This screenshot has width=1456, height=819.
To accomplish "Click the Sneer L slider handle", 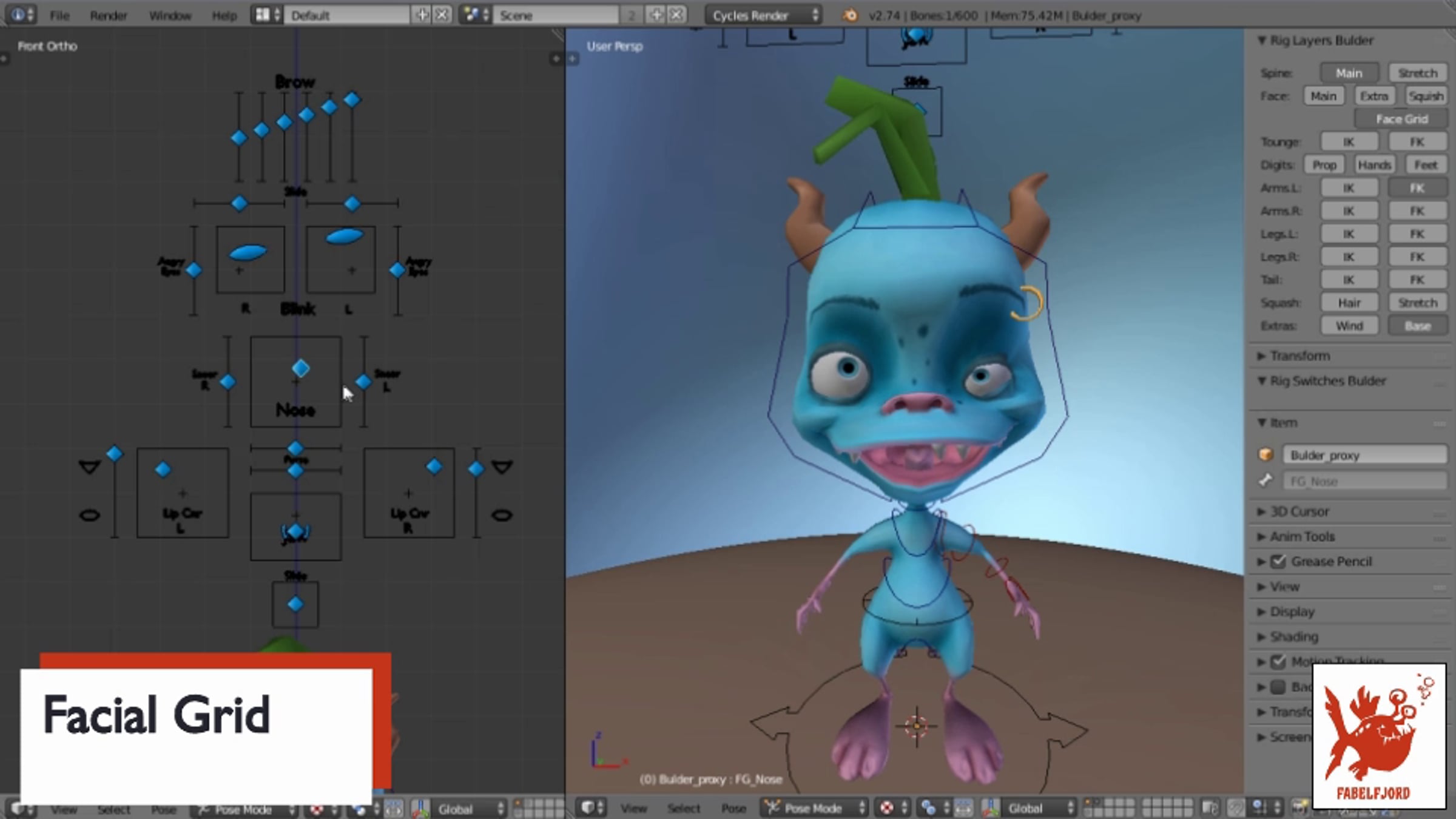I will coord(363,382).
